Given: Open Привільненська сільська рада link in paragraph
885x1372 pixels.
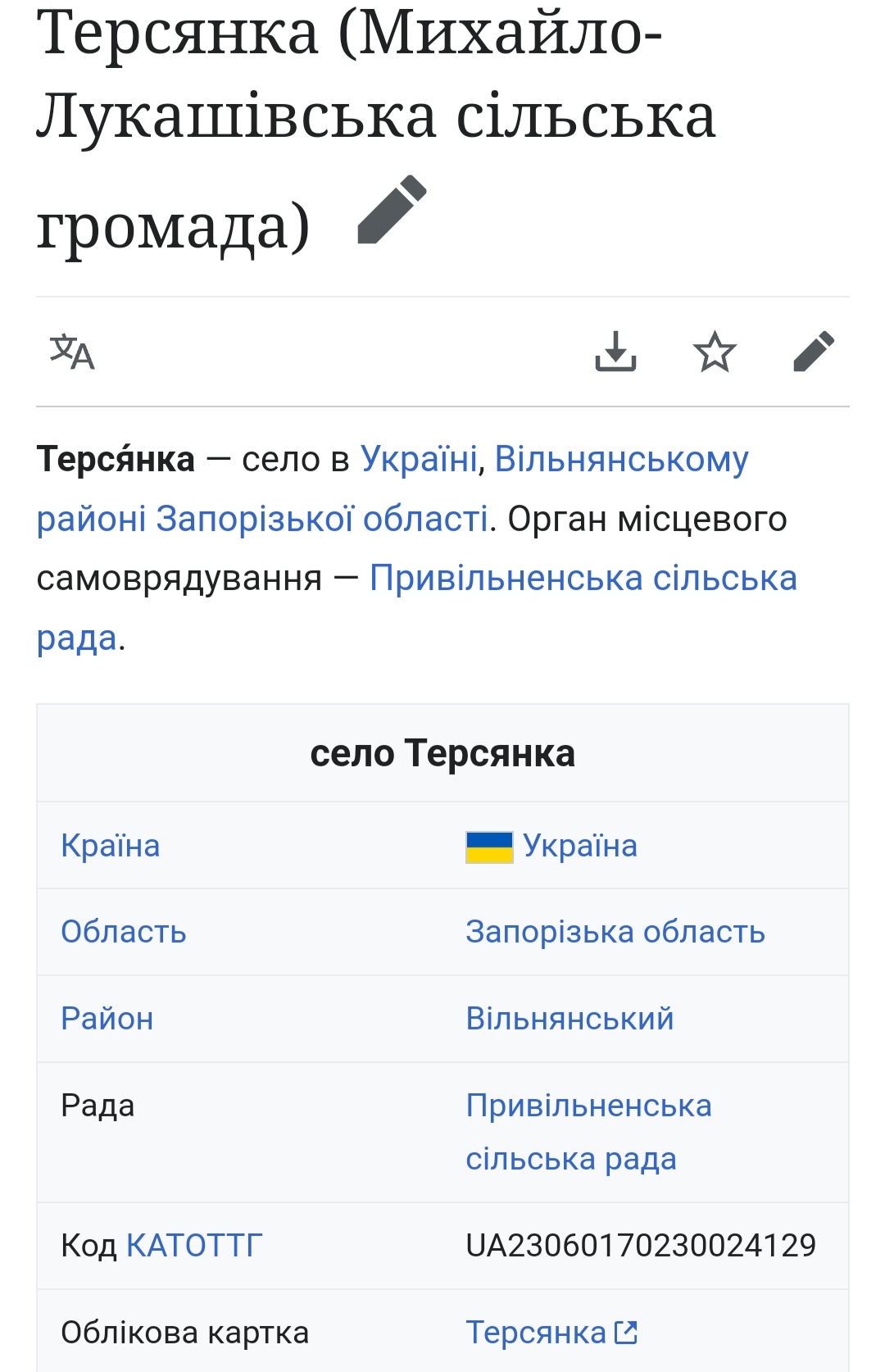Looking at the screenshot, I should pyautogui.click(x=583, y=578).
